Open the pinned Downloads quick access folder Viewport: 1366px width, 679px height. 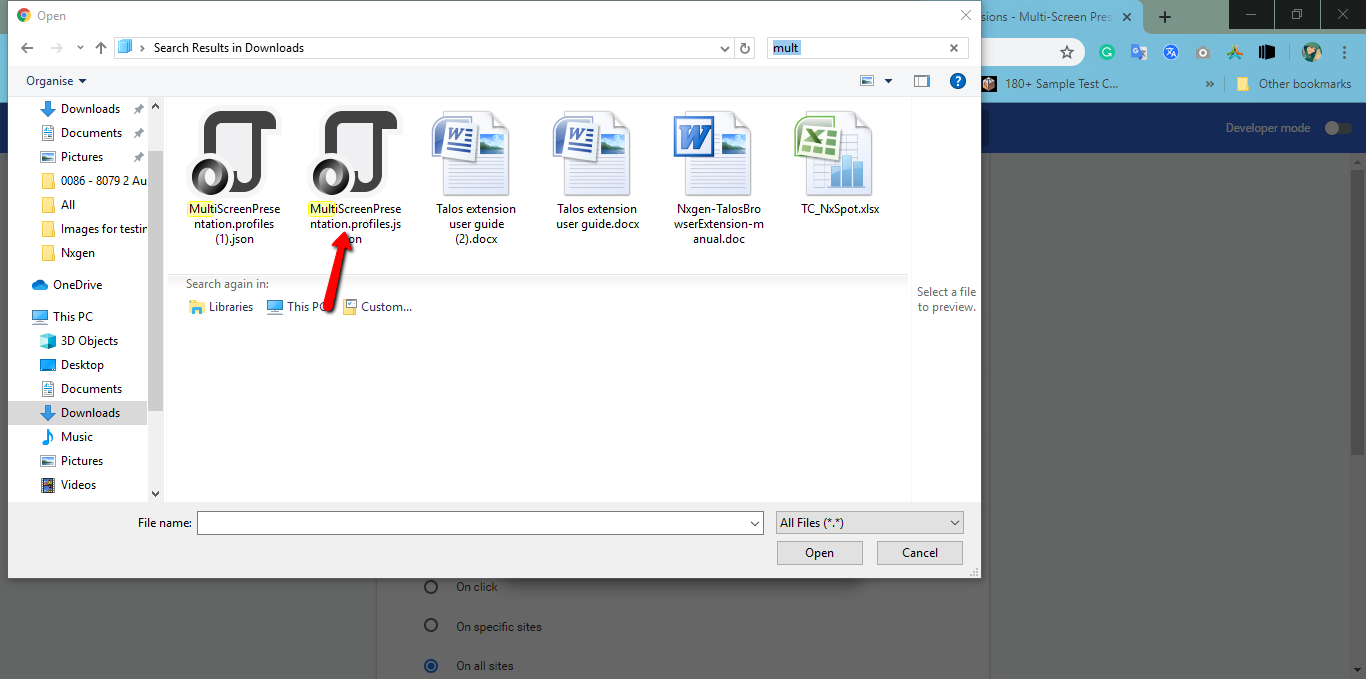tap(90, 109)
